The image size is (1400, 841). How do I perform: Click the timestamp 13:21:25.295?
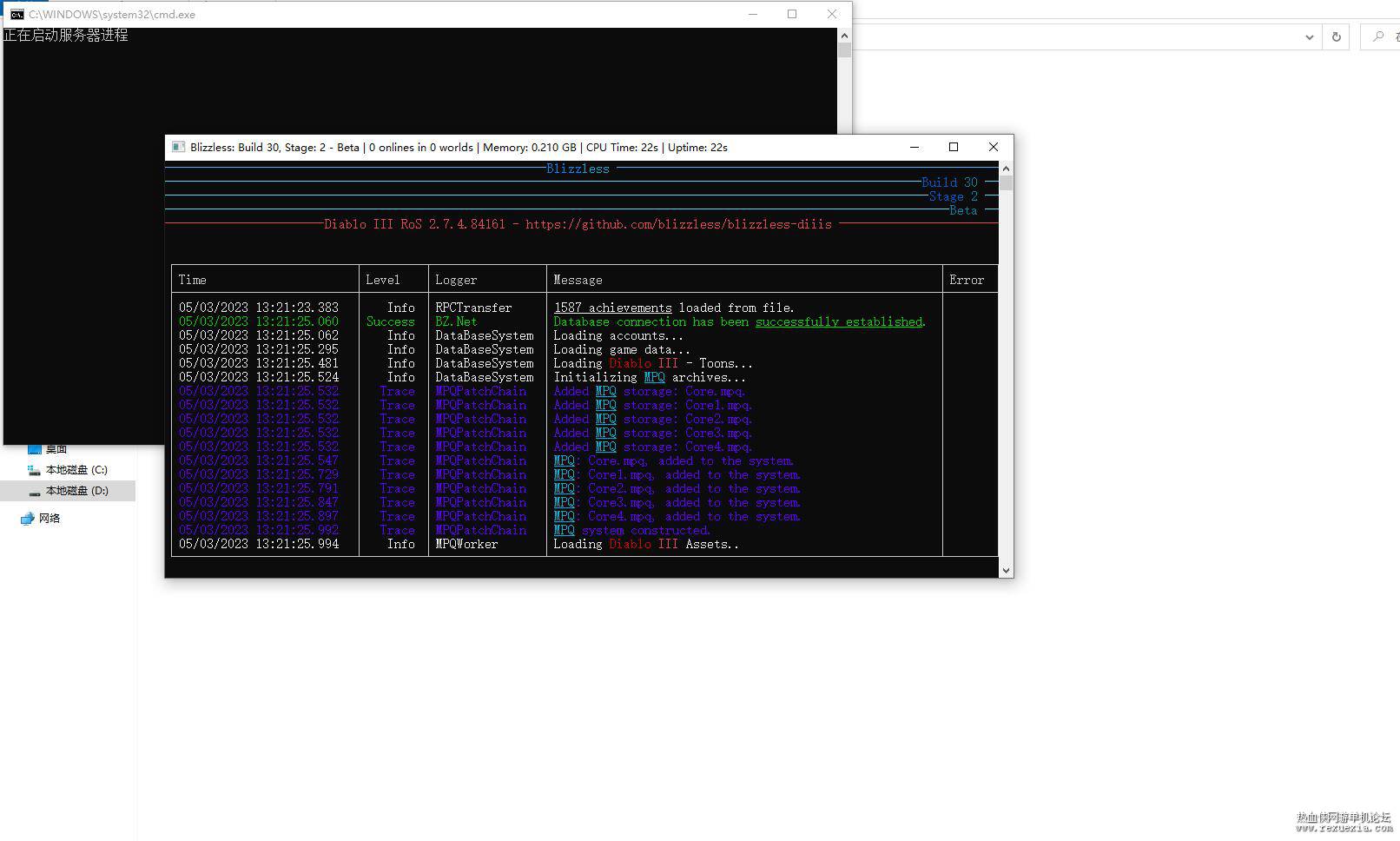coord(297,349)
